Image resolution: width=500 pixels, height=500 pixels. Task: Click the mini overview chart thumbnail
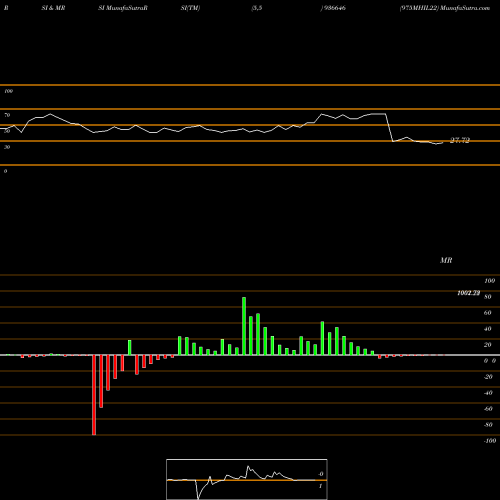(247, 479)
